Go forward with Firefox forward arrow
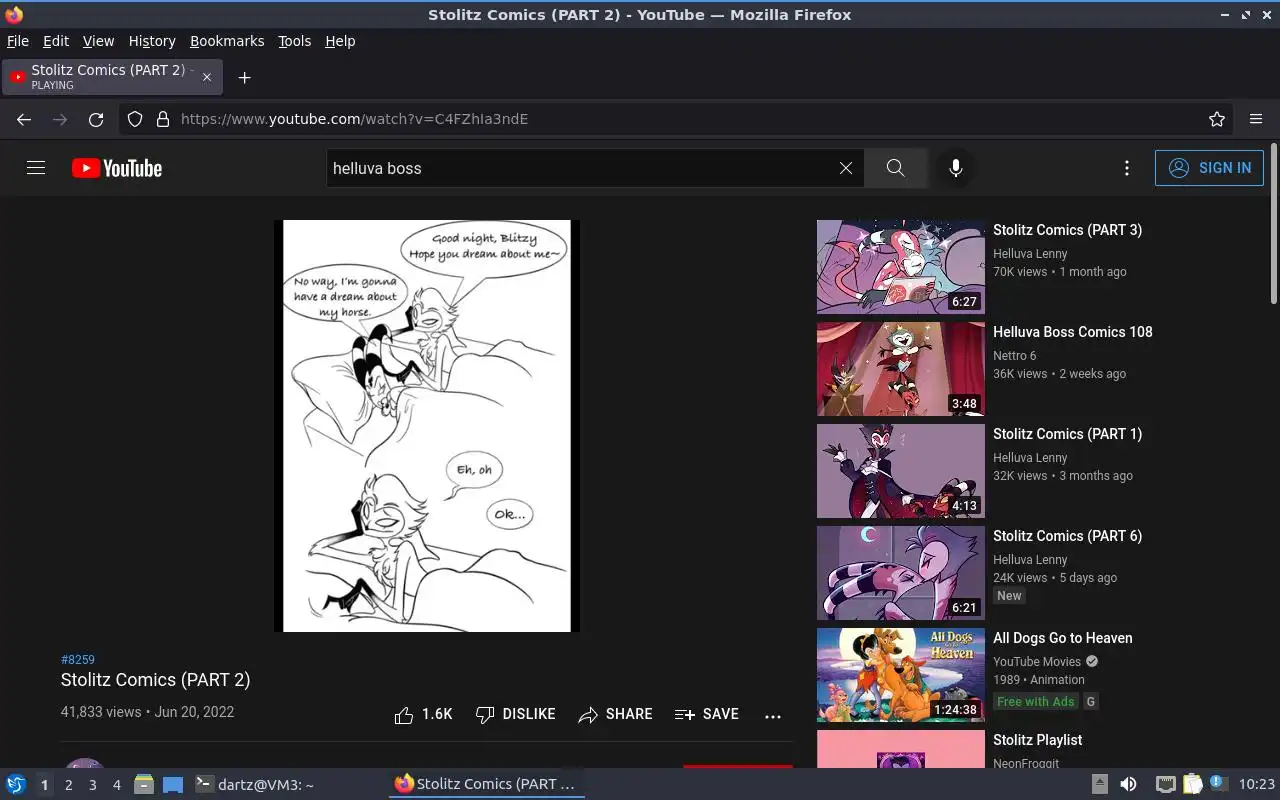Image resolution: width=1280 pixels, height=800 pixels. (60, 119)
